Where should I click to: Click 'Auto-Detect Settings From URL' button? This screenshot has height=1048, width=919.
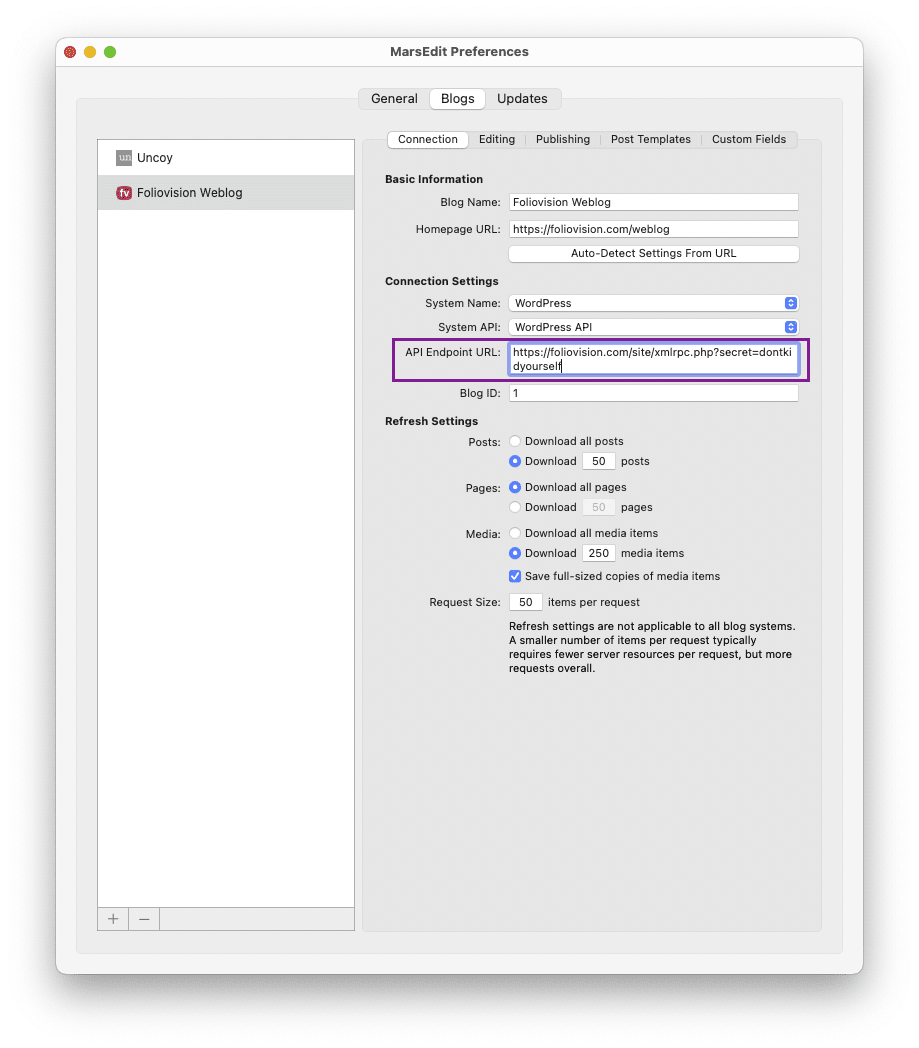(x=654, y=254)
